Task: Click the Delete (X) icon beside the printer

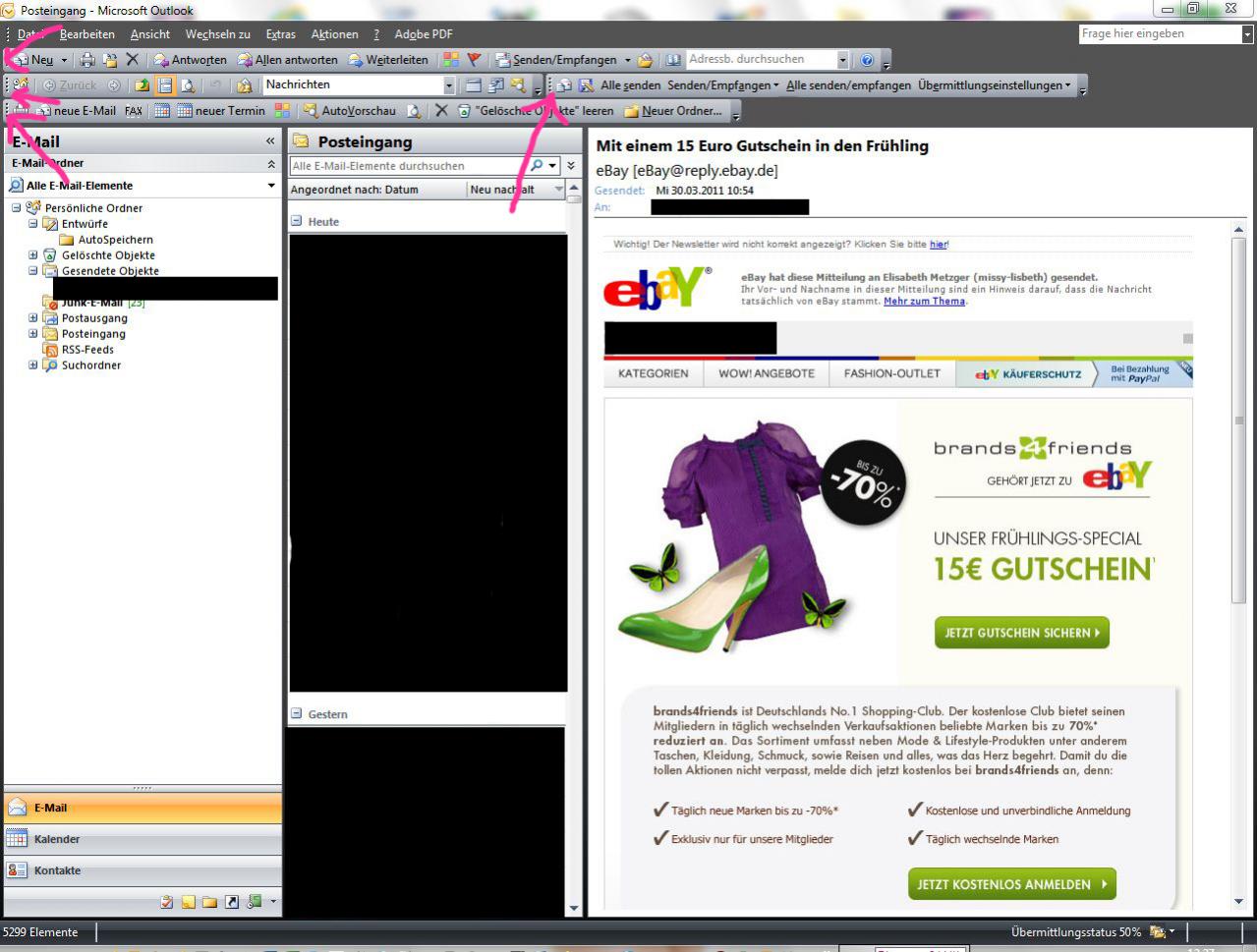Action: [x=133, y=60]
